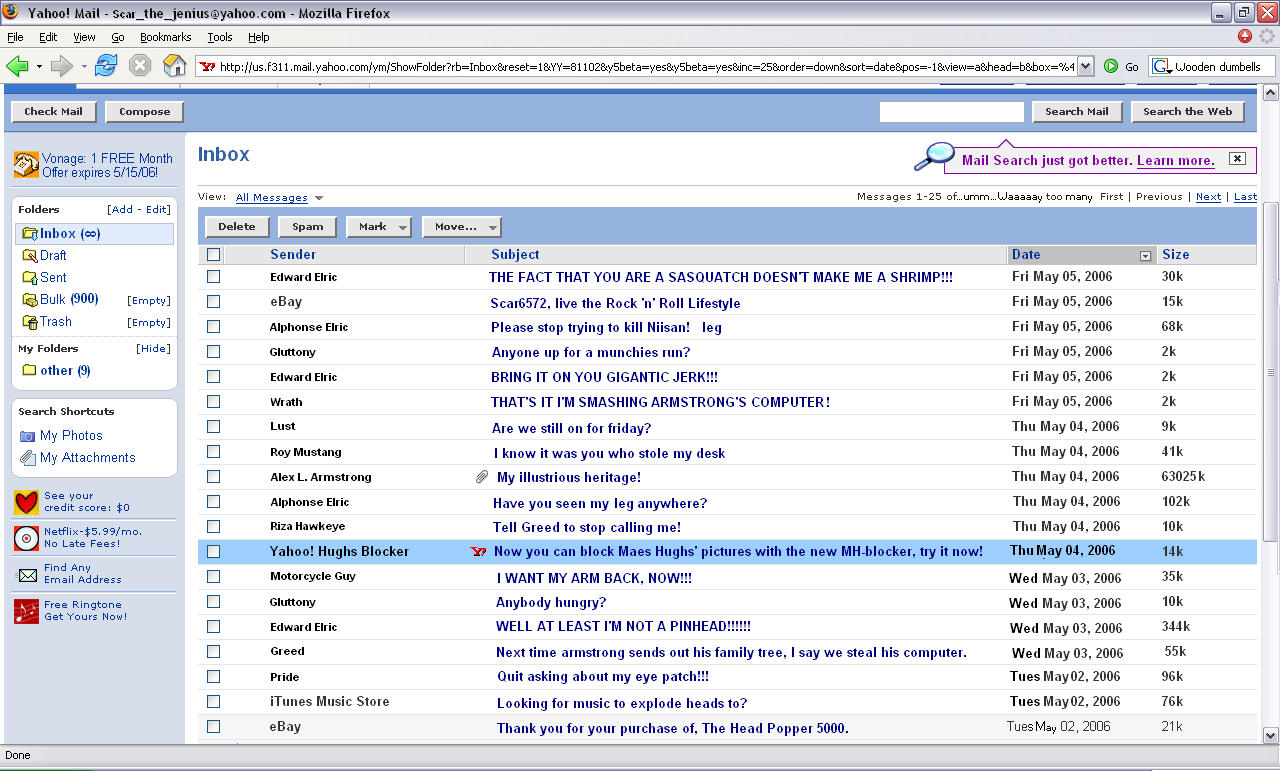Click the Delete button
This screenshot has width=1280, height=771.
coord(237,227)
